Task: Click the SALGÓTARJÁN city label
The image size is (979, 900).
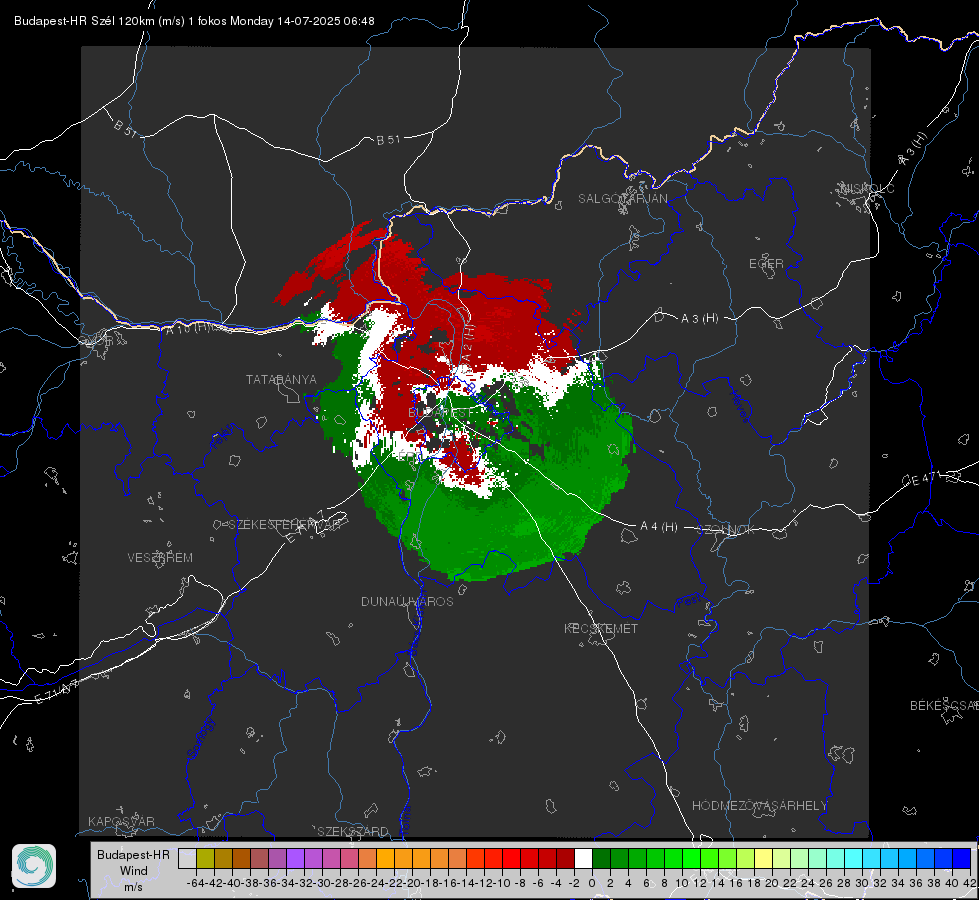Action: coord(622,199)
